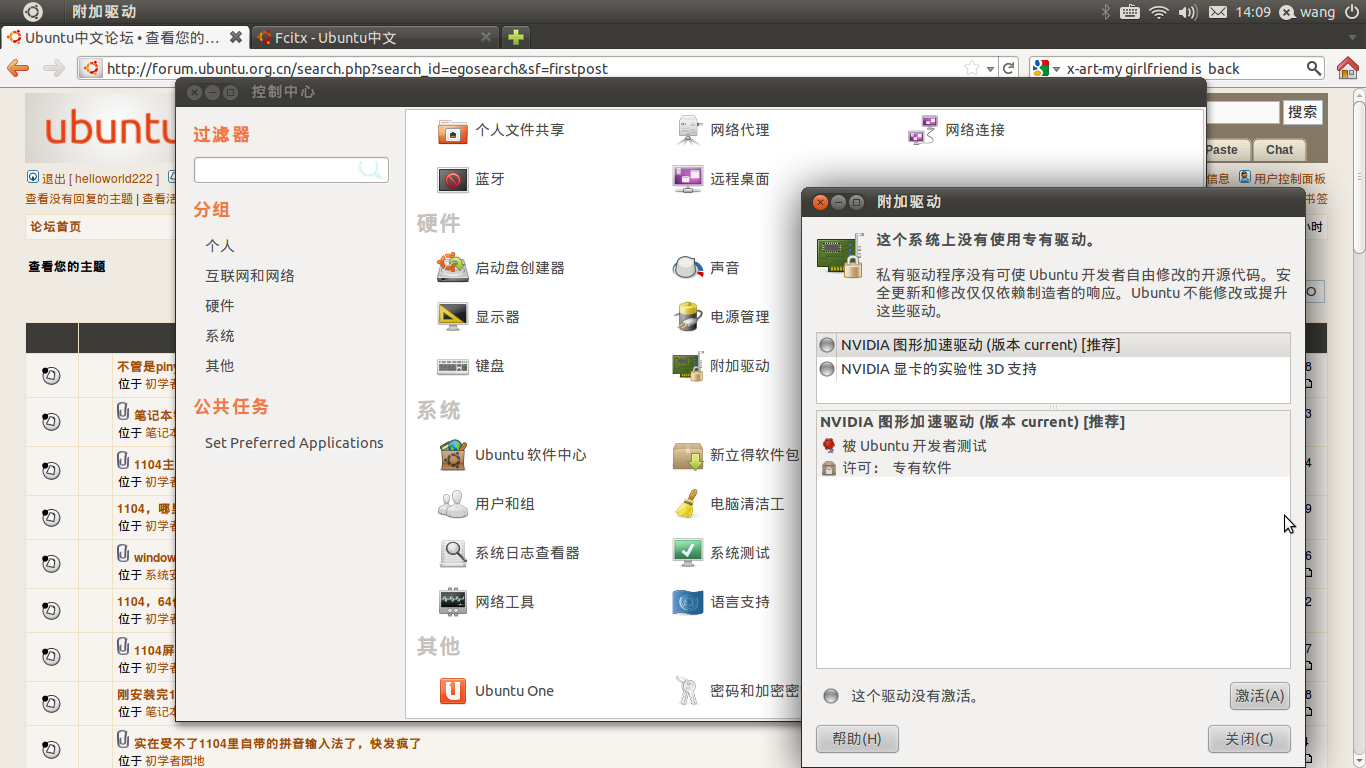
Task: Click the forum 搜索 button
Action: [x=1303, y=112]
